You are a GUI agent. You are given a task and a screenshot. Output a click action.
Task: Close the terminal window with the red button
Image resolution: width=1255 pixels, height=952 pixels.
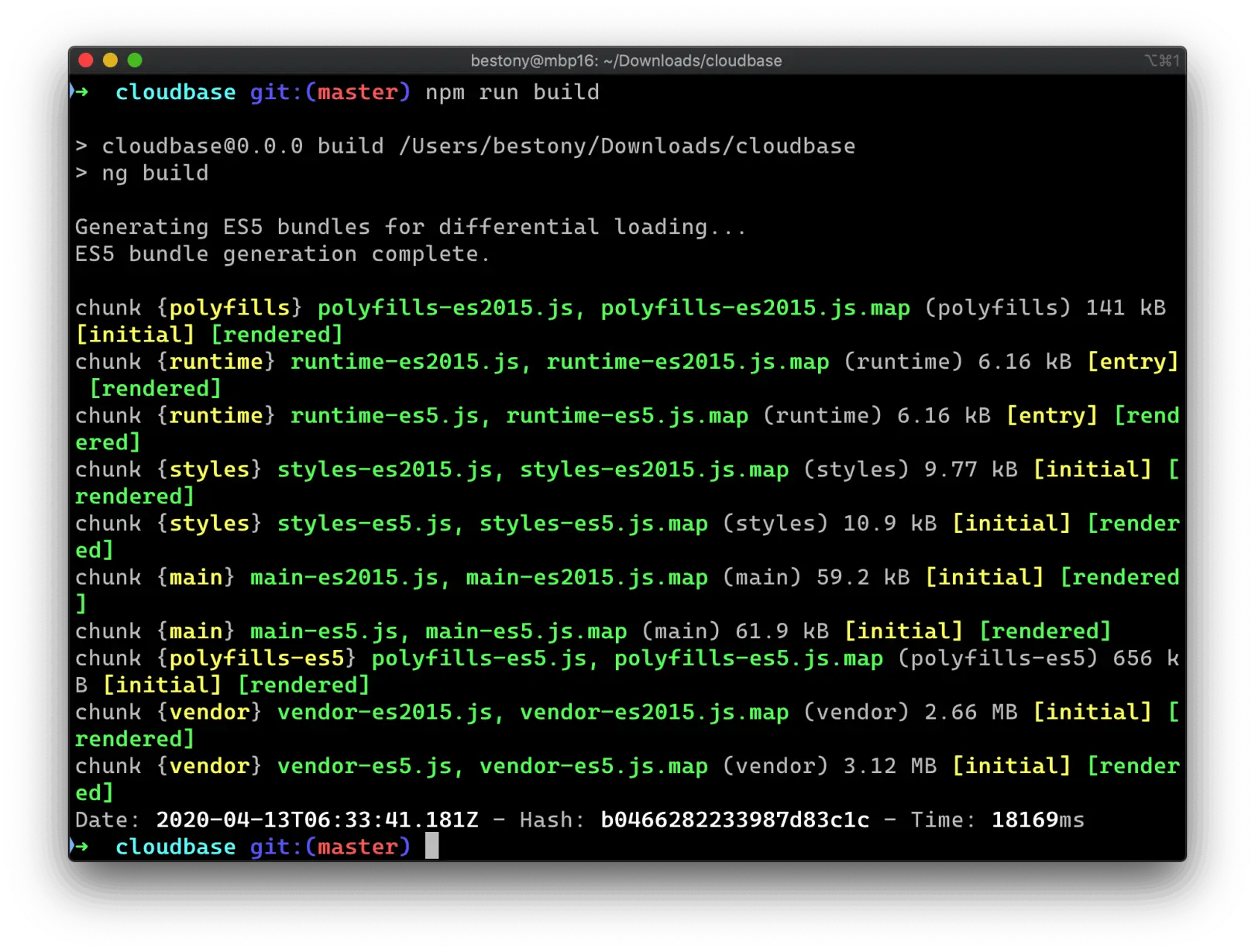click(x=86, y=60)
